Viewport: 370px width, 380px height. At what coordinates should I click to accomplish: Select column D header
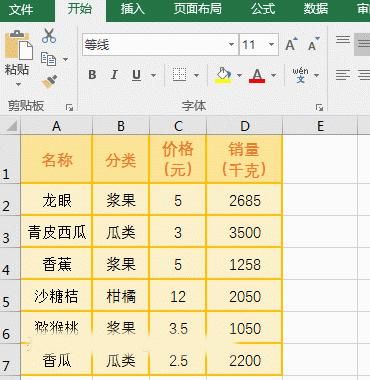245,126
